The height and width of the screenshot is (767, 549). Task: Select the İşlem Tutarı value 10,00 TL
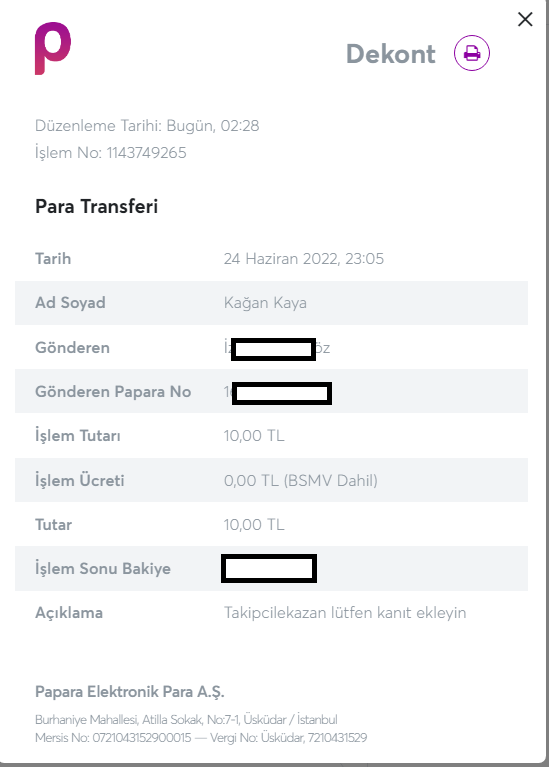pos(254,436)
